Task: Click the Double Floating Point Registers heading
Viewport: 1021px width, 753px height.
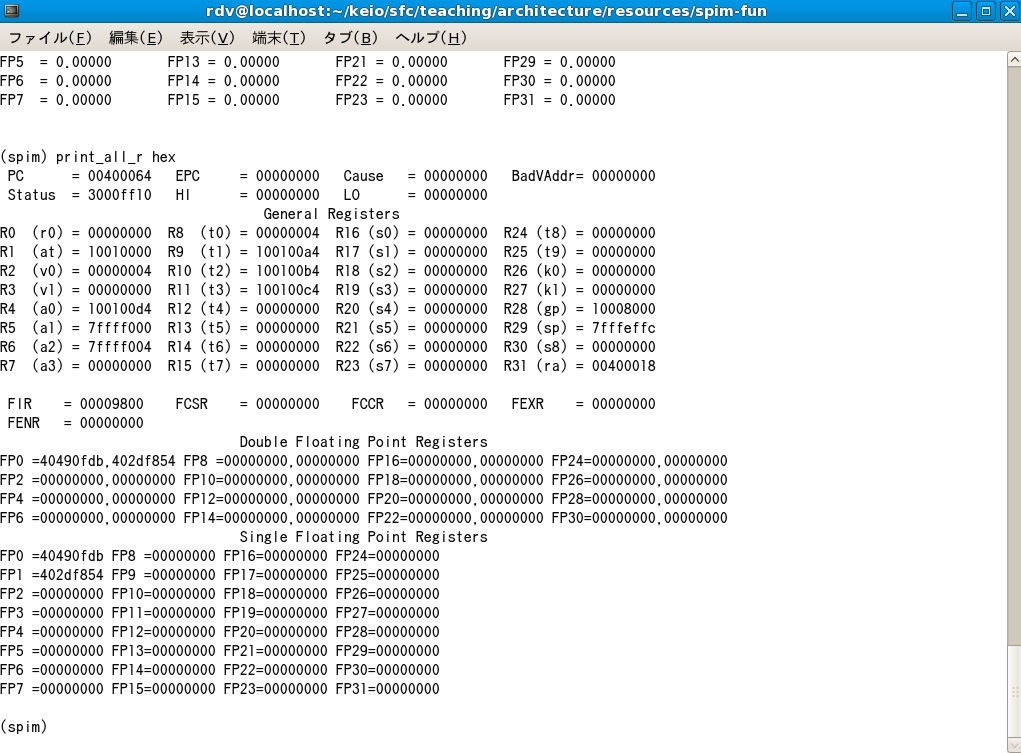Action: (363, 442)
